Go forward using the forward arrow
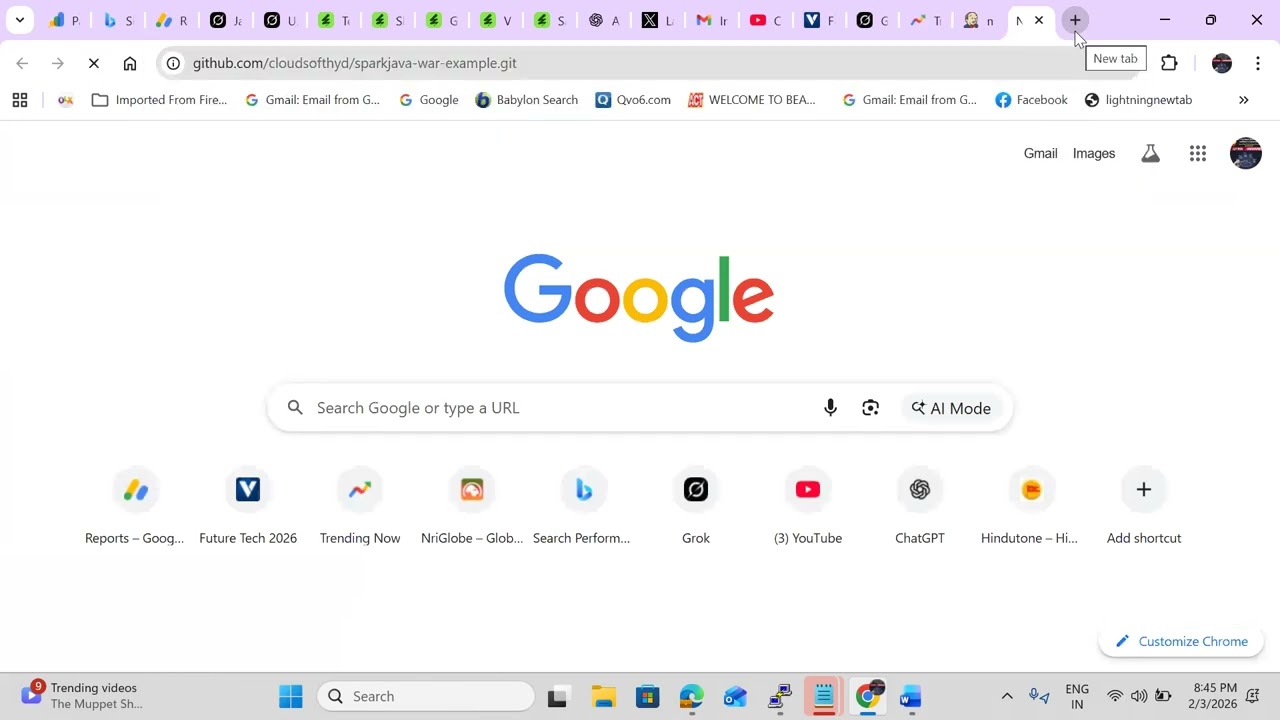The width and height of the screenshot is (1280, 720). [x=58, y=63]
